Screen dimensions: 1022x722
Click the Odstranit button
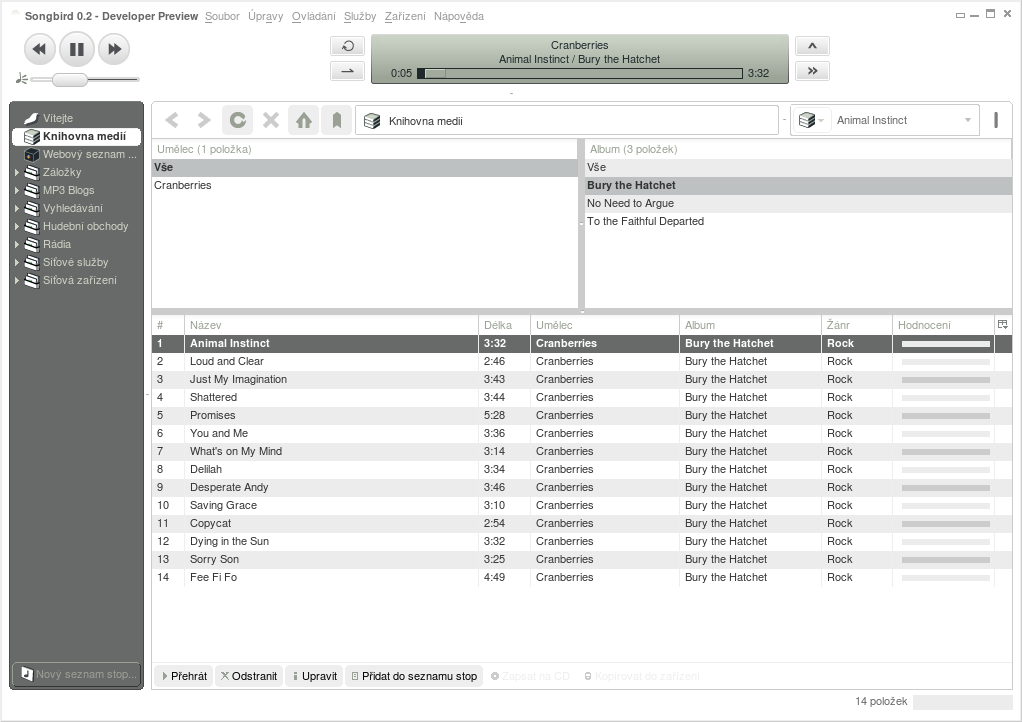(x=249, y=676)
